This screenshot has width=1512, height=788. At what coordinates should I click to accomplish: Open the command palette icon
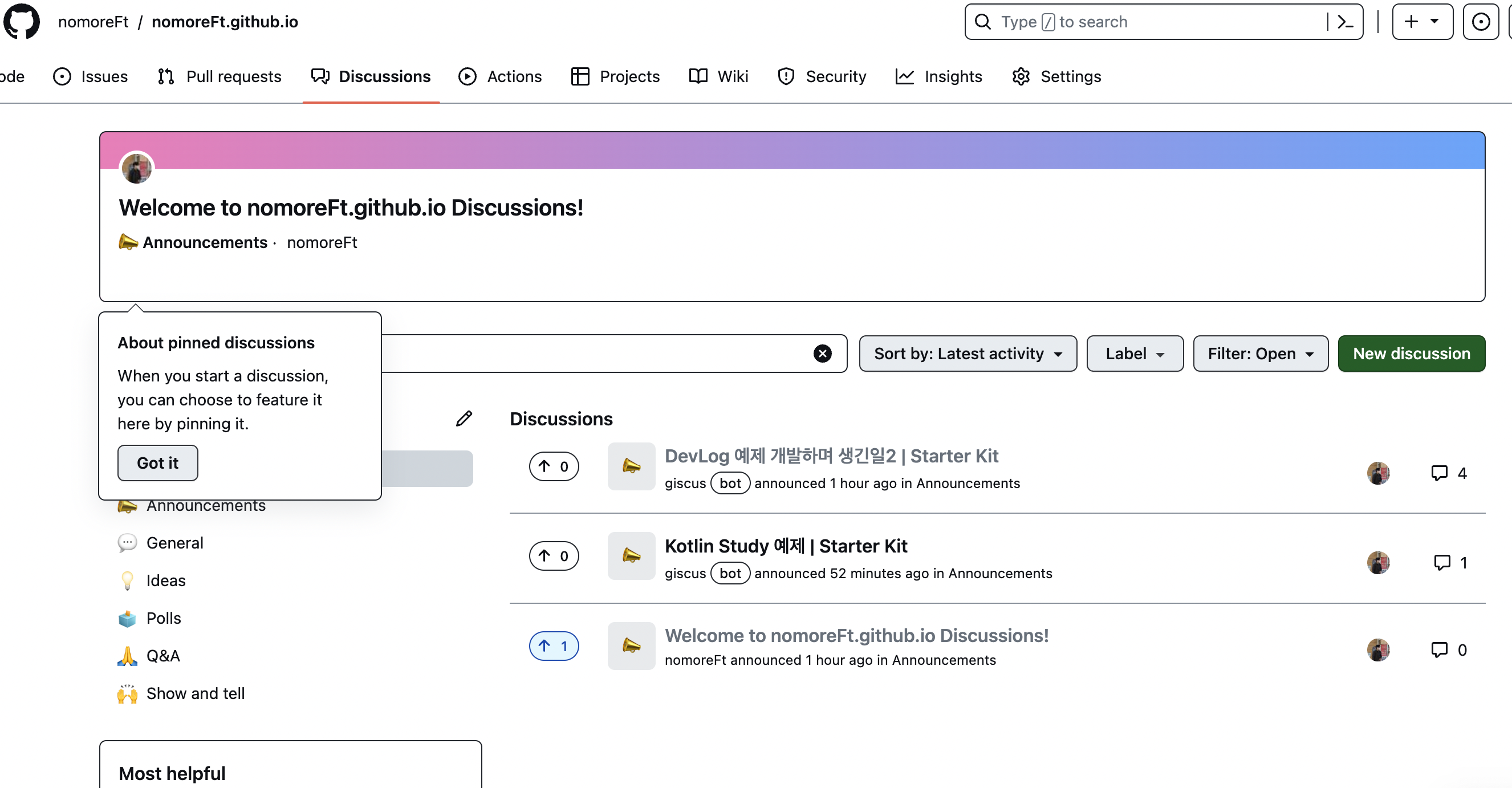click(x=1345, y=22)
